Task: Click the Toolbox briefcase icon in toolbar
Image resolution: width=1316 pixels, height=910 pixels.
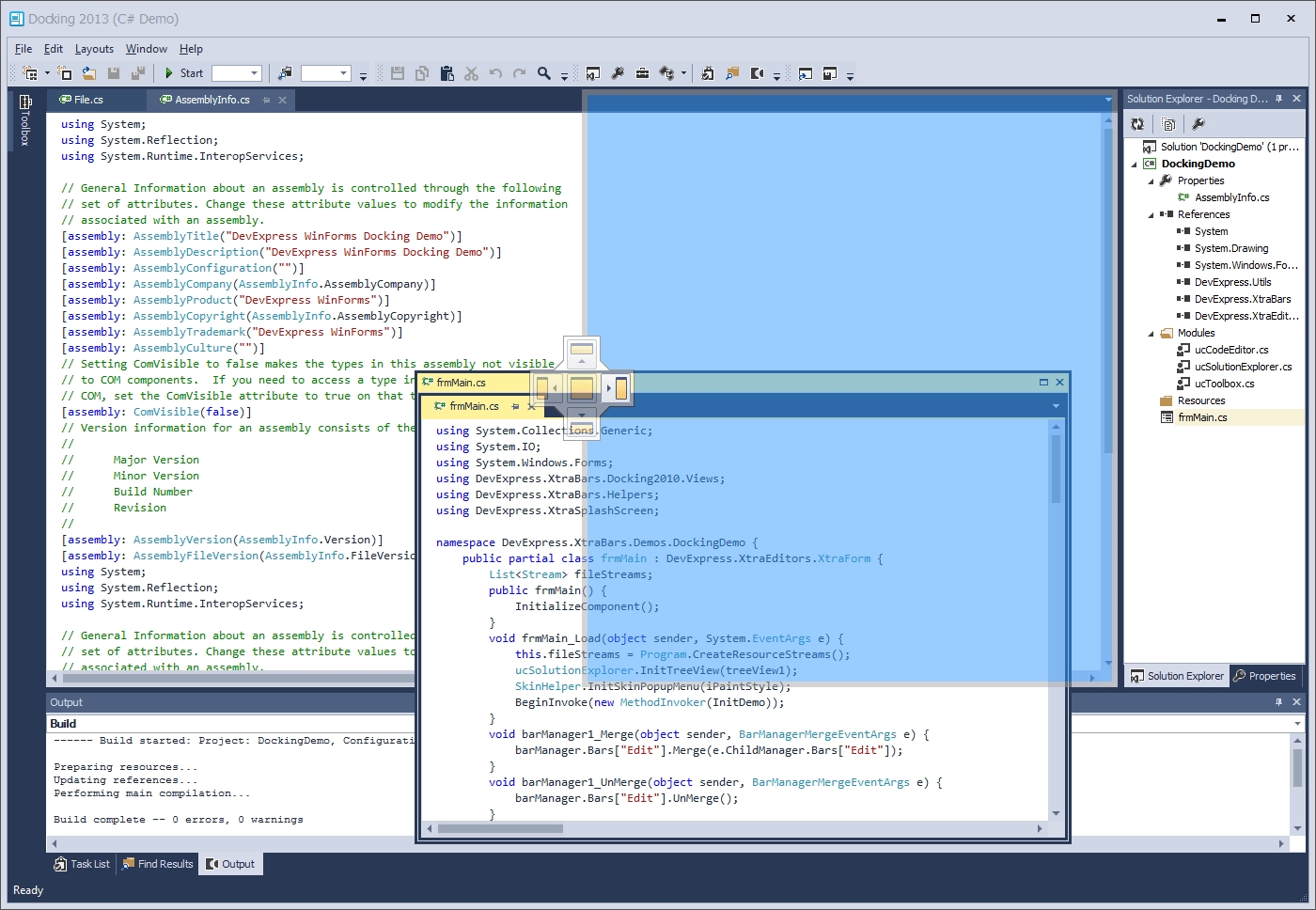Action: tap(642, 73)
